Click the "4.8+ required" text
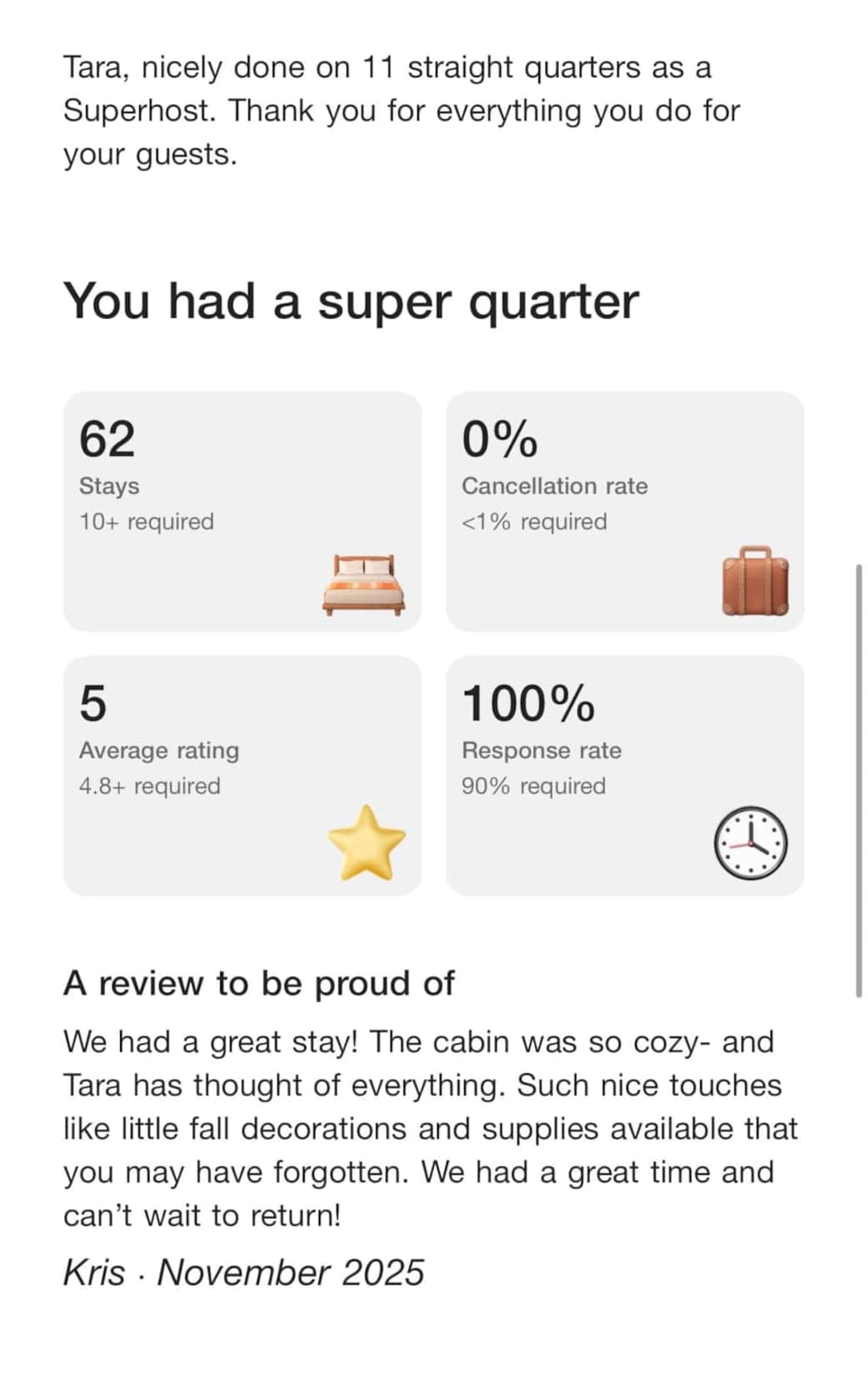Viewport: 868px width, 1376px height. click(x=149, y=787)
